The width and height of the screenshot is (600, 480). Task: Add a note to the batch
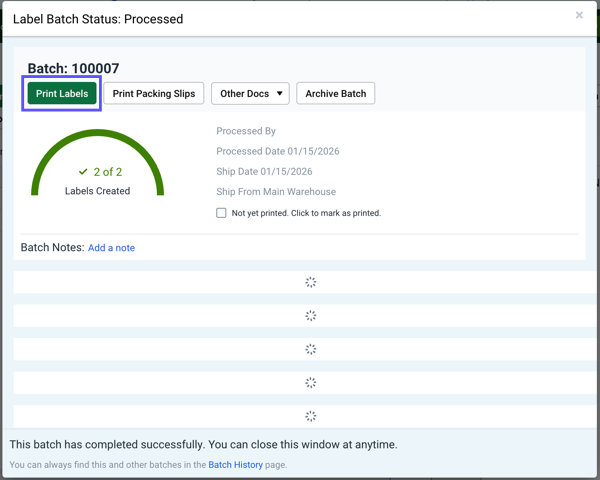111,248
